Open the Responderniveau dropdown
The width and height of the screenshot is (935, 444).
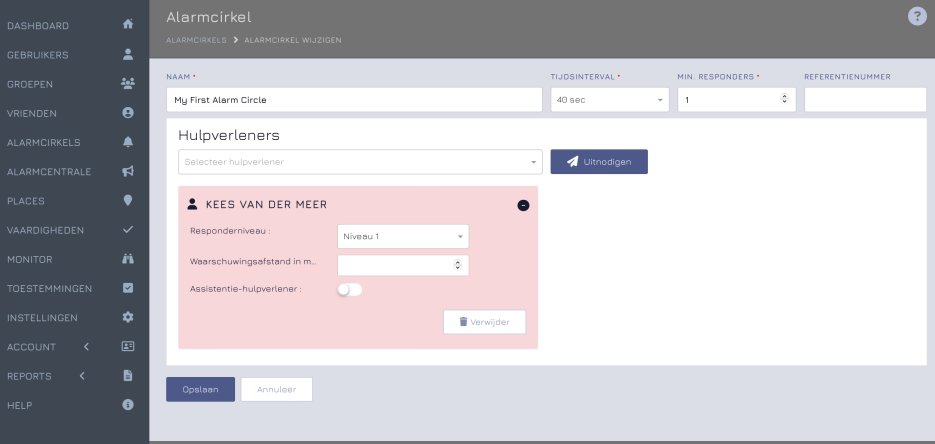pos(403,236)
